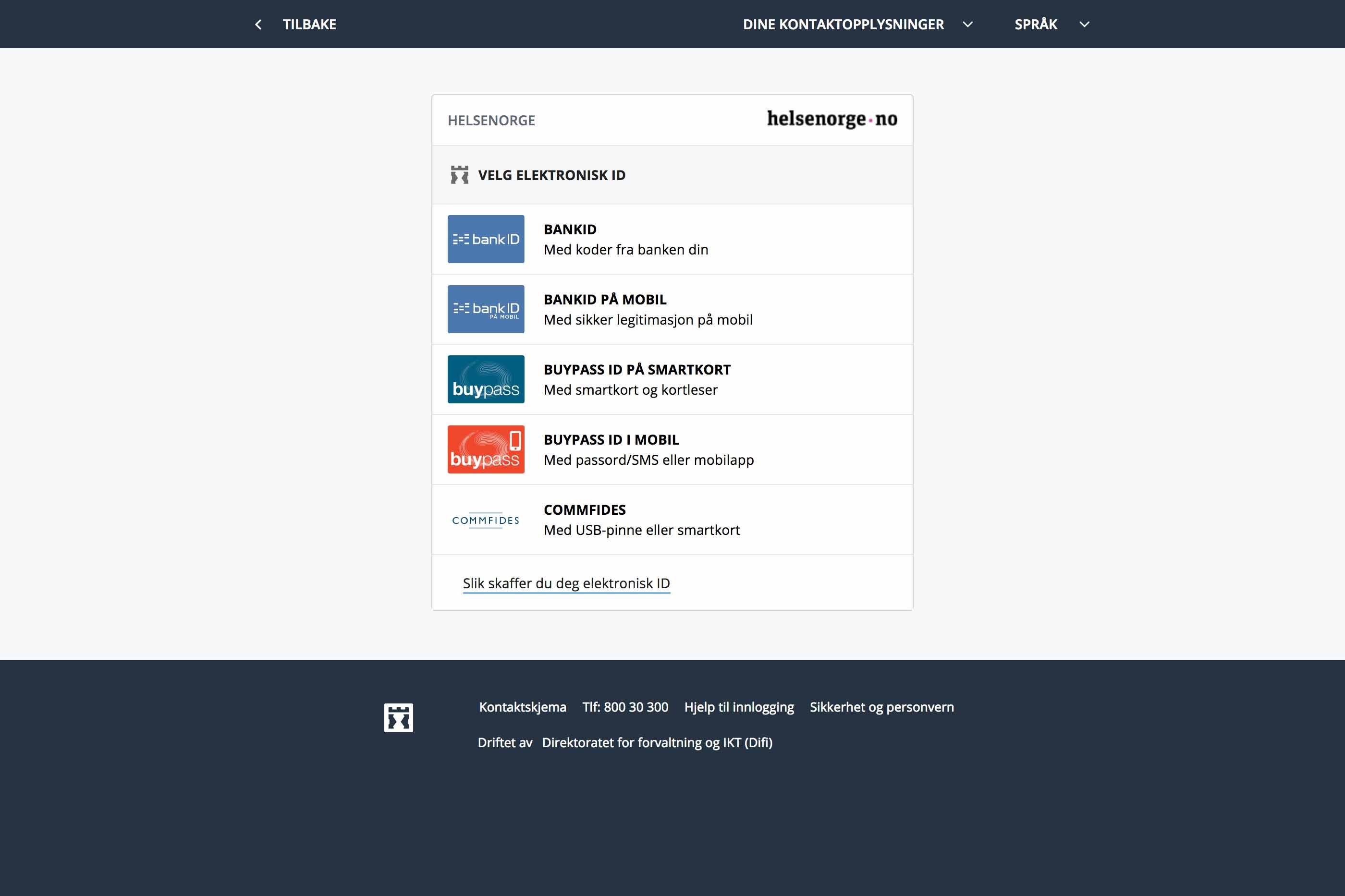Expand chevron next to SPRÅK
The width and height of the screenshot is (1345, 896).
click(1084, 24)
